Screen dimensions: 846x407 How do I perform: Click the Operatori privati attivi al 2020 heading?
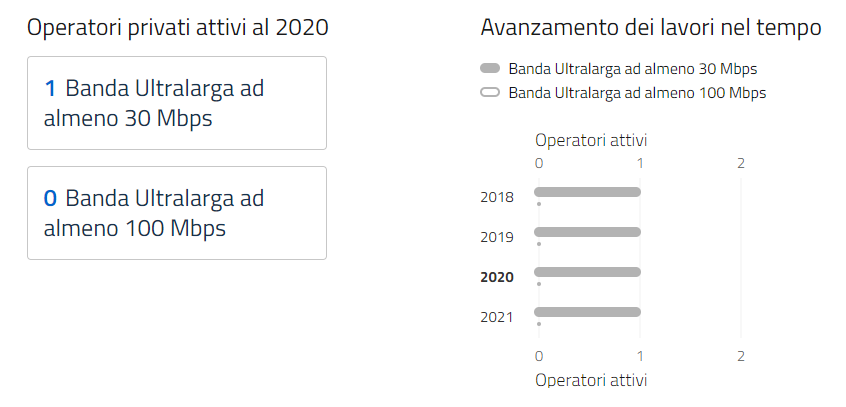(178, 28)
